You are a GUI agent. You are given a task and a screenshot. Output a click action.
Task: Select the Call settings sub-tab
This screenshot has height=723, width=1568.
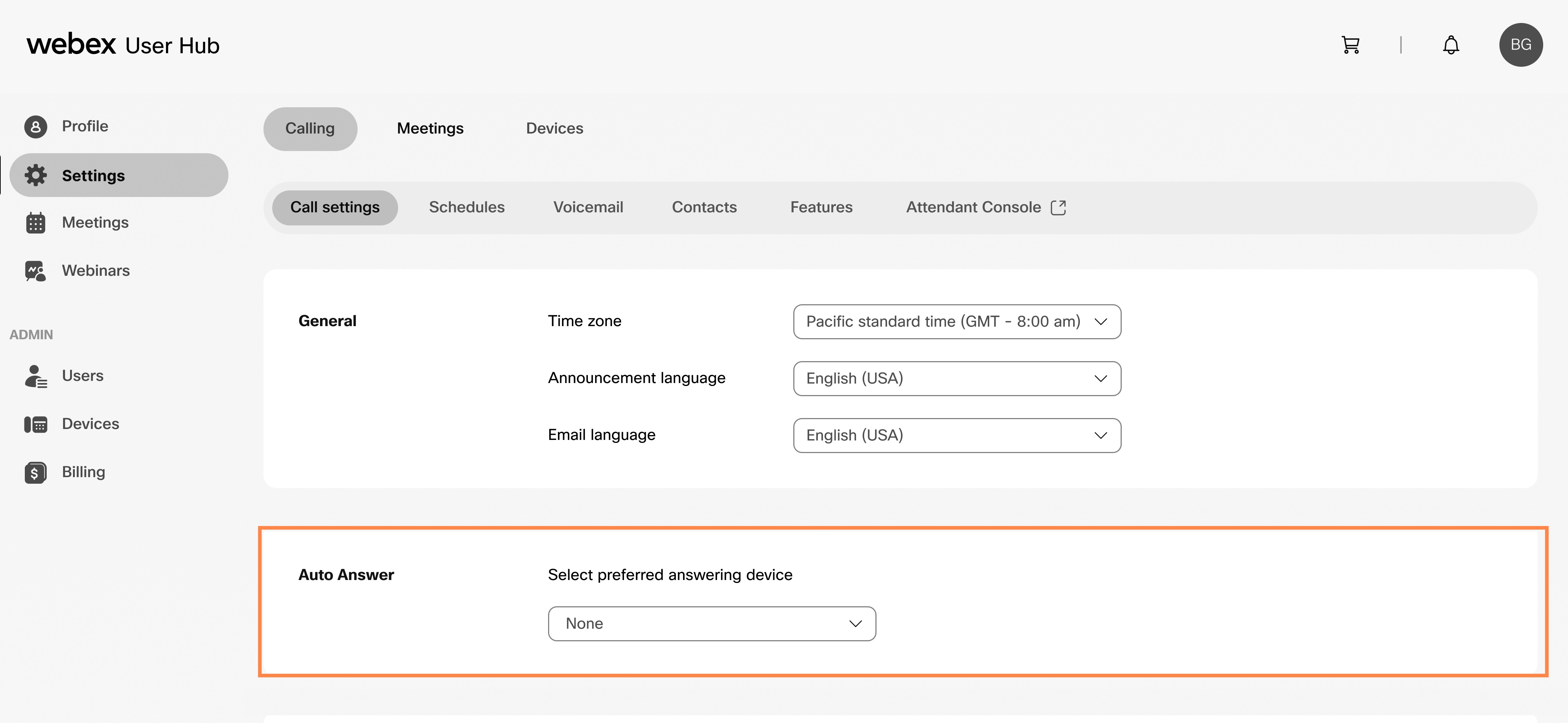point(335,208)
